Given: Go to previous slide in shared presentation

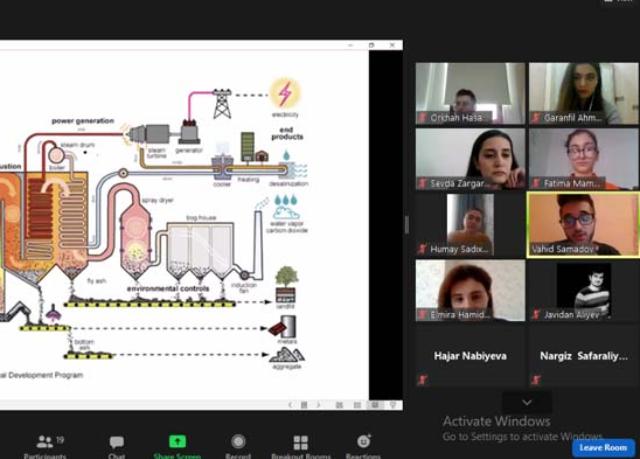Looking at the screenshot, I should 290,405.
